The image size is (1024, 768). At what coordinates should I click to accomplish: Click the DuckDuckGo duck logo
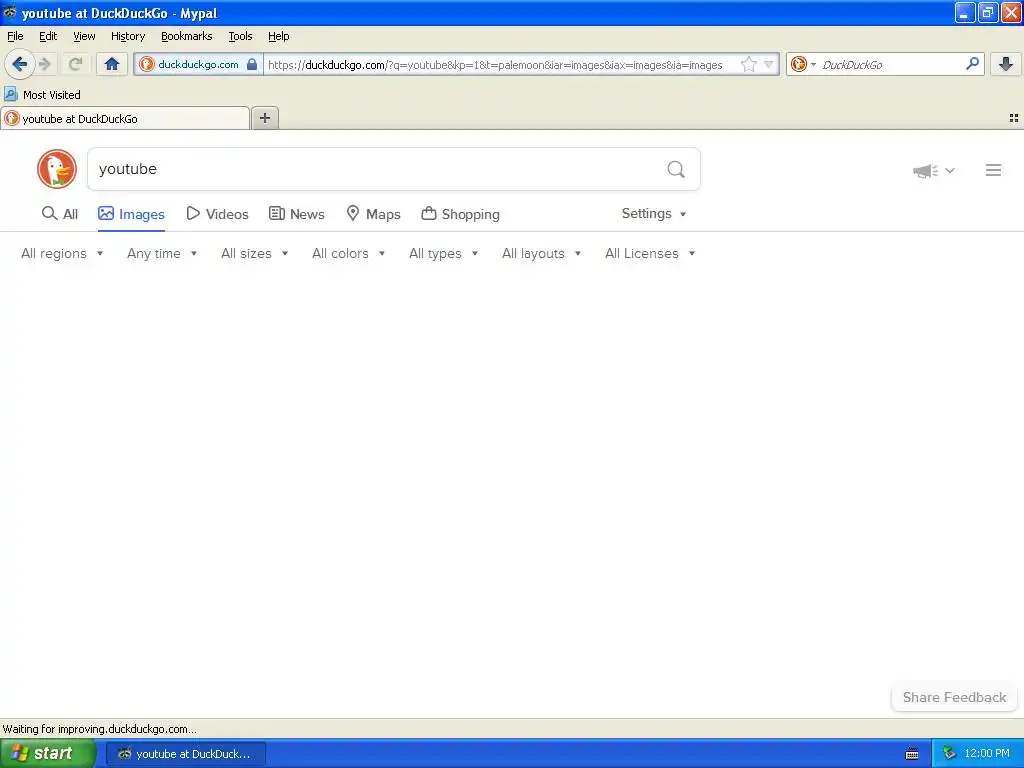pyautogui.click(x=57, y=169)
